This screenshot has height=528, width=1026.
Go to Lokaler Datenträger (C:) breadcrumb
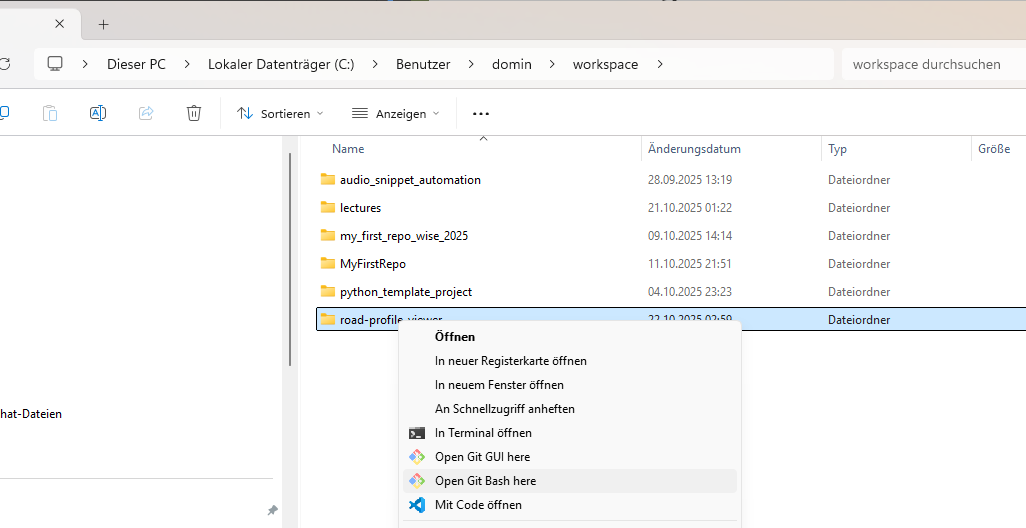pyautogui.click(x=281, y=64)
